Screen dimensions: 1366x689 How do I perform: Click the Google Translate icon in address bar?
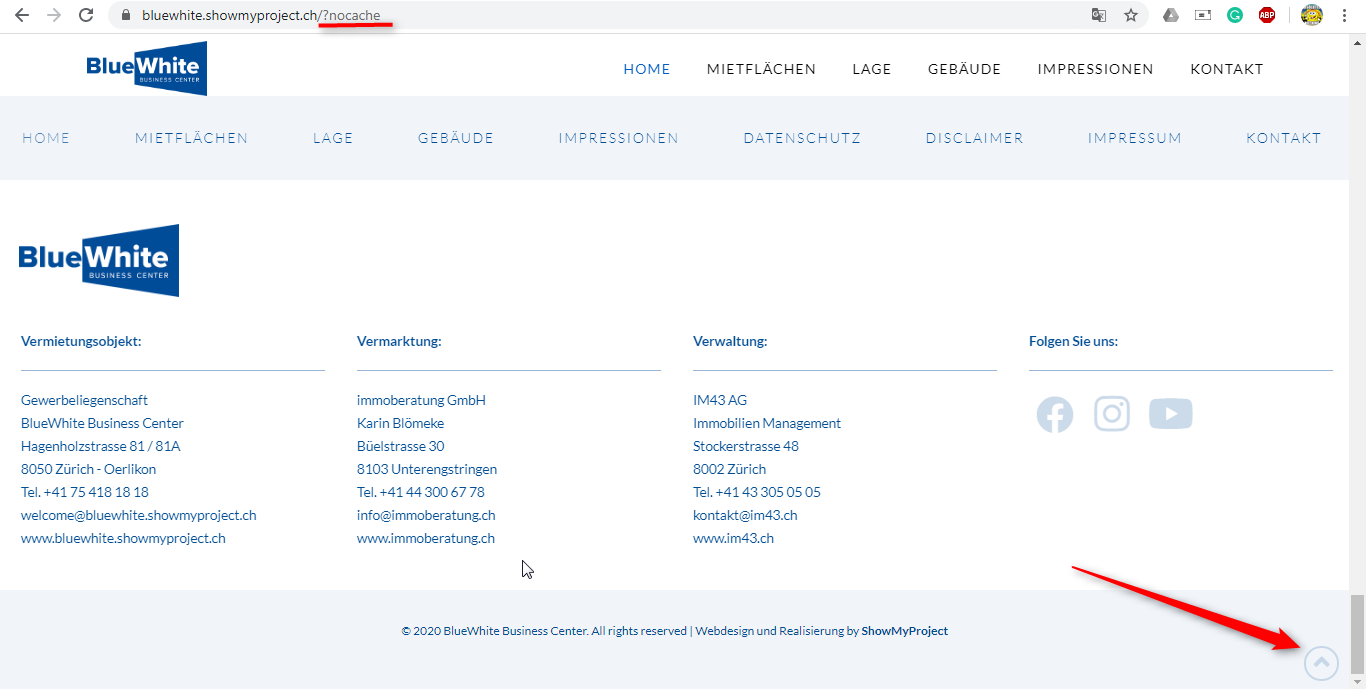click(1099, 15)
